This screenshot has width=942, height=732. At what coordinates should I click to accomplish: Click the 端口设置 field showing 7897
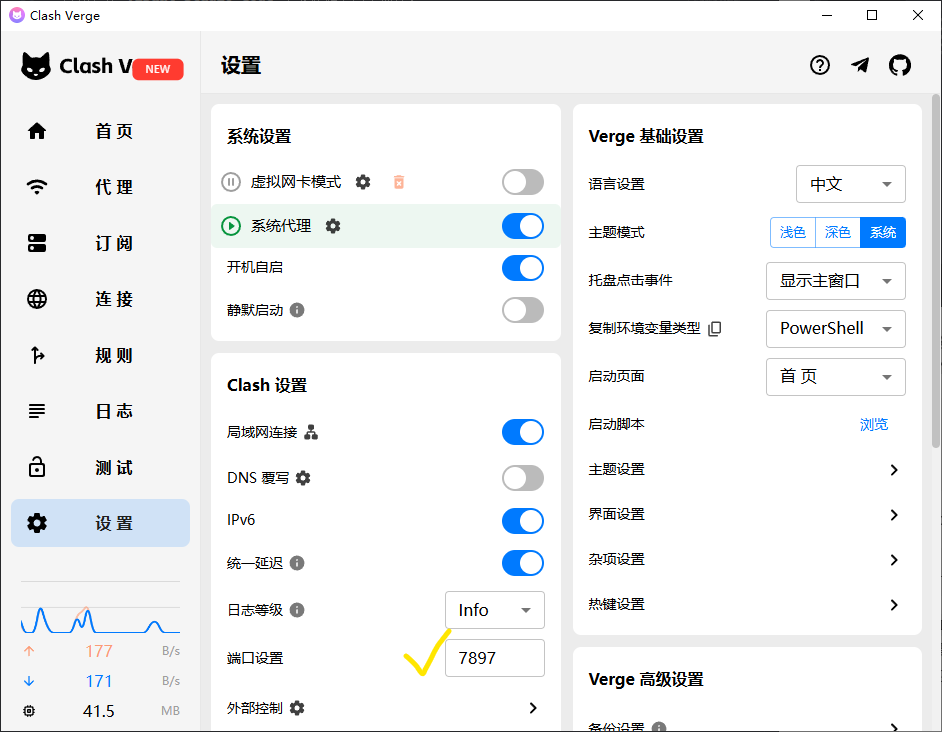(x=494, y=658)
